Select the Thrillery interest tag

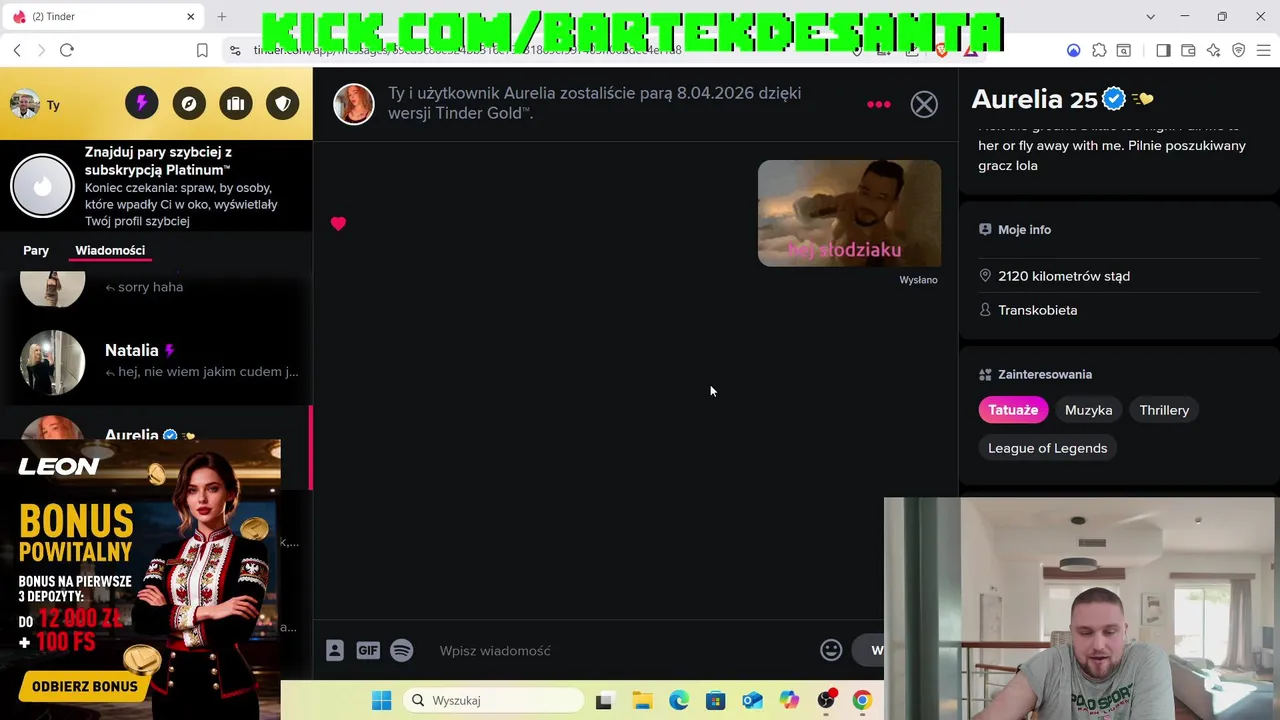[x=1164, y=410]
